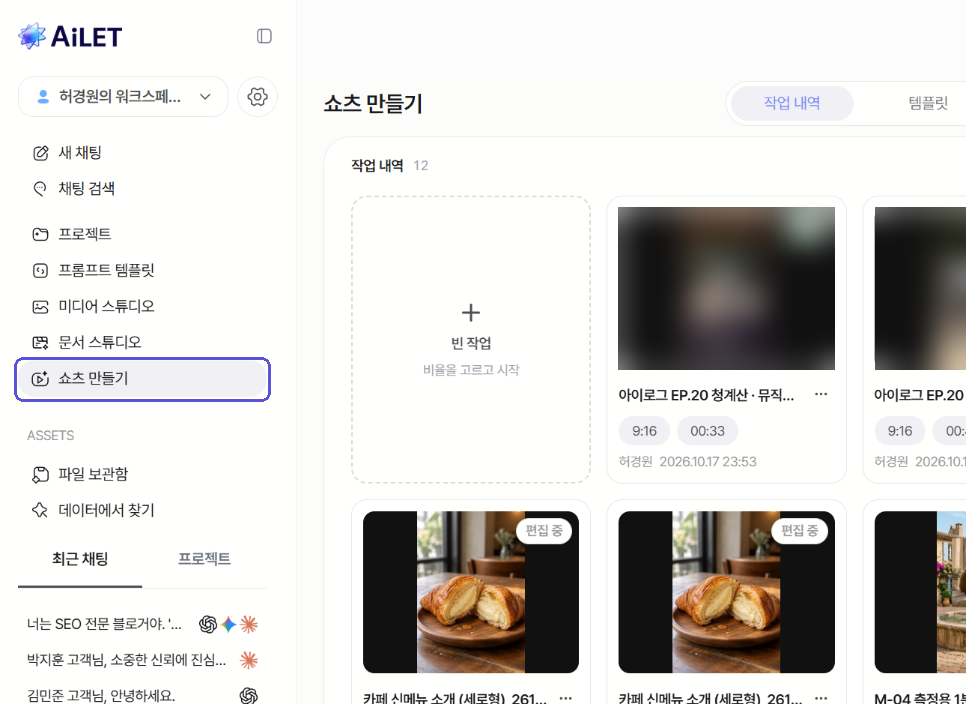Open 미디어 스튜디오
Screen dimensions: 966x704
[142, 306]
